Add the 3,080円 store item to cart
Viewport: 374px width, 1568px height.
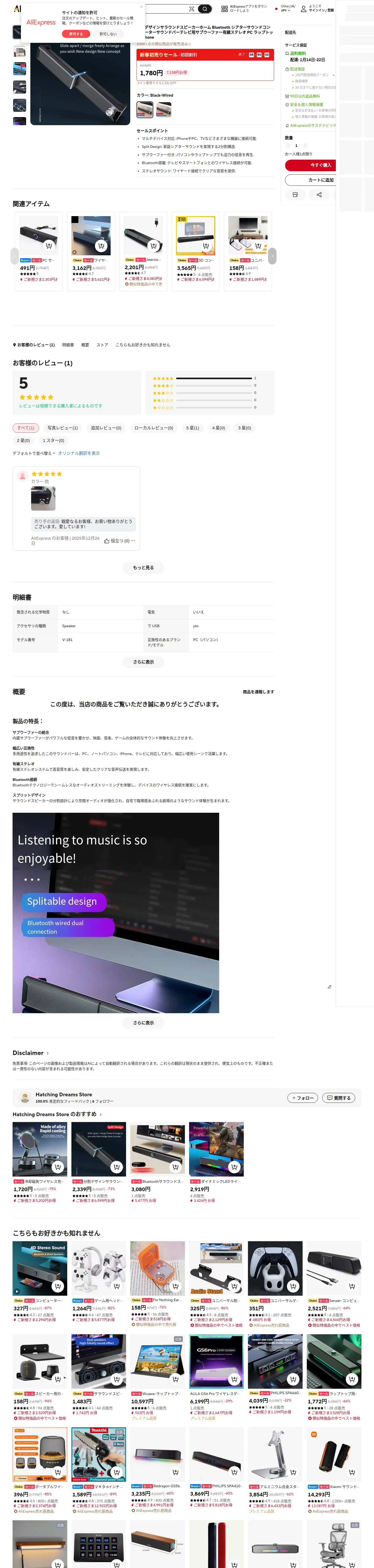click(x=175, y=1167)
